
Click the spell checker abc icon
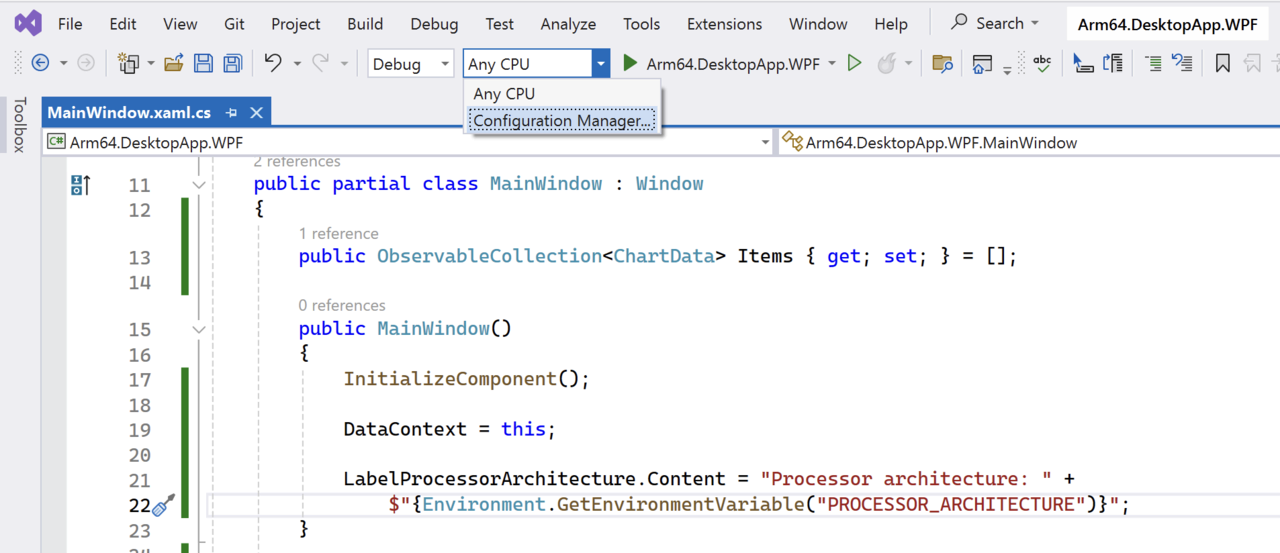[1042, 64]
